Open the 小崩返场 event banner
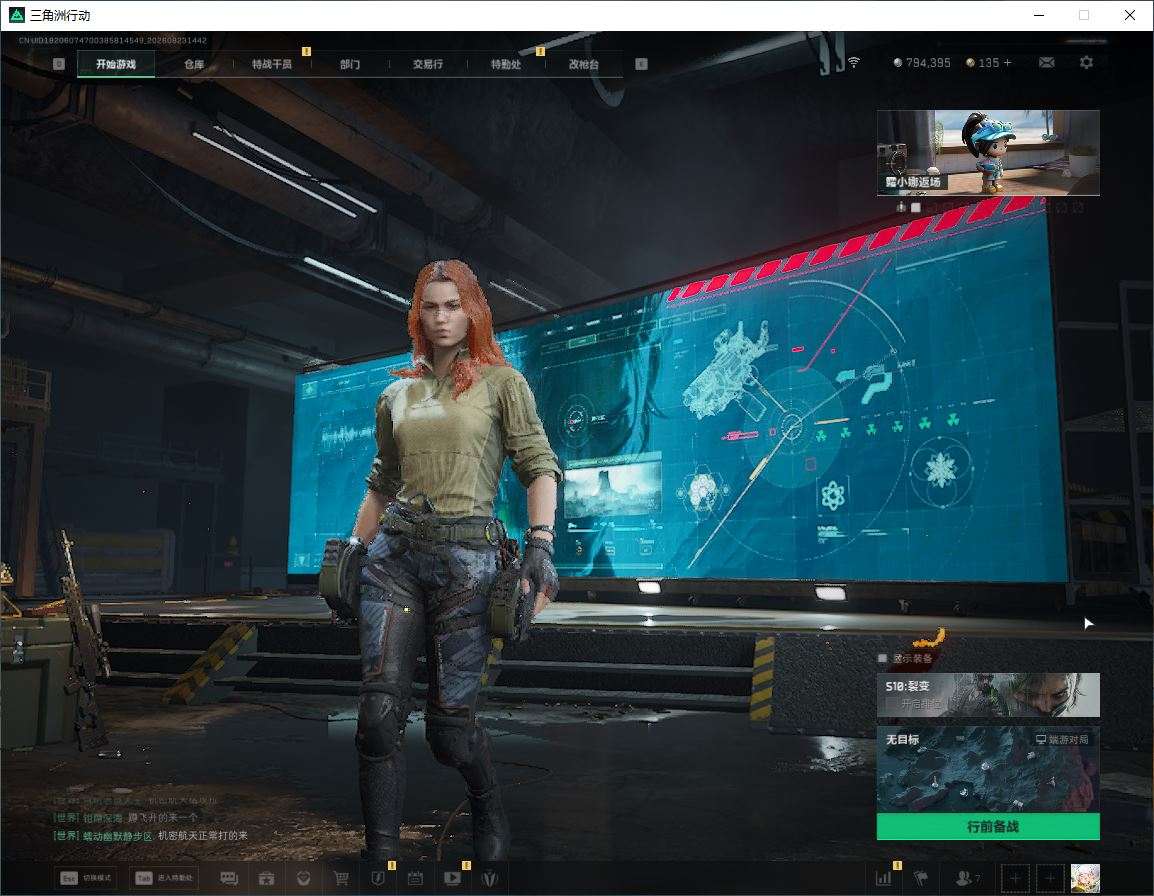 click(988, 152)
